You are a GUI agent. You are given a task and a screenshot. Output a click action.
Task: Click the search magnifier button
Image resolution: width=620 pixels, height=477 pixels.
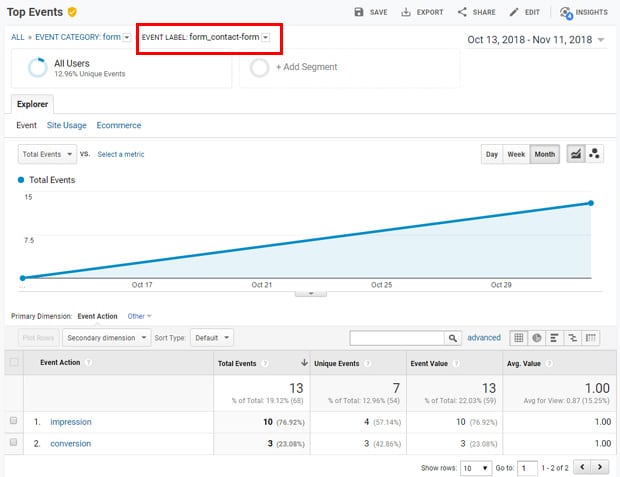[453, 338]
